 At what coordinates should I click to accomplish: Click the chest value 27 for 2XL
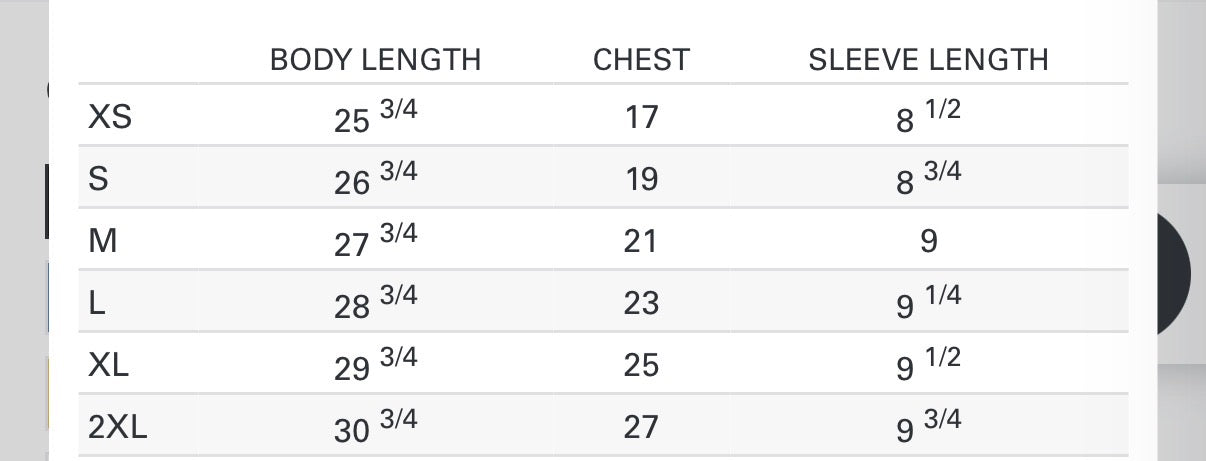pos(641,428)
